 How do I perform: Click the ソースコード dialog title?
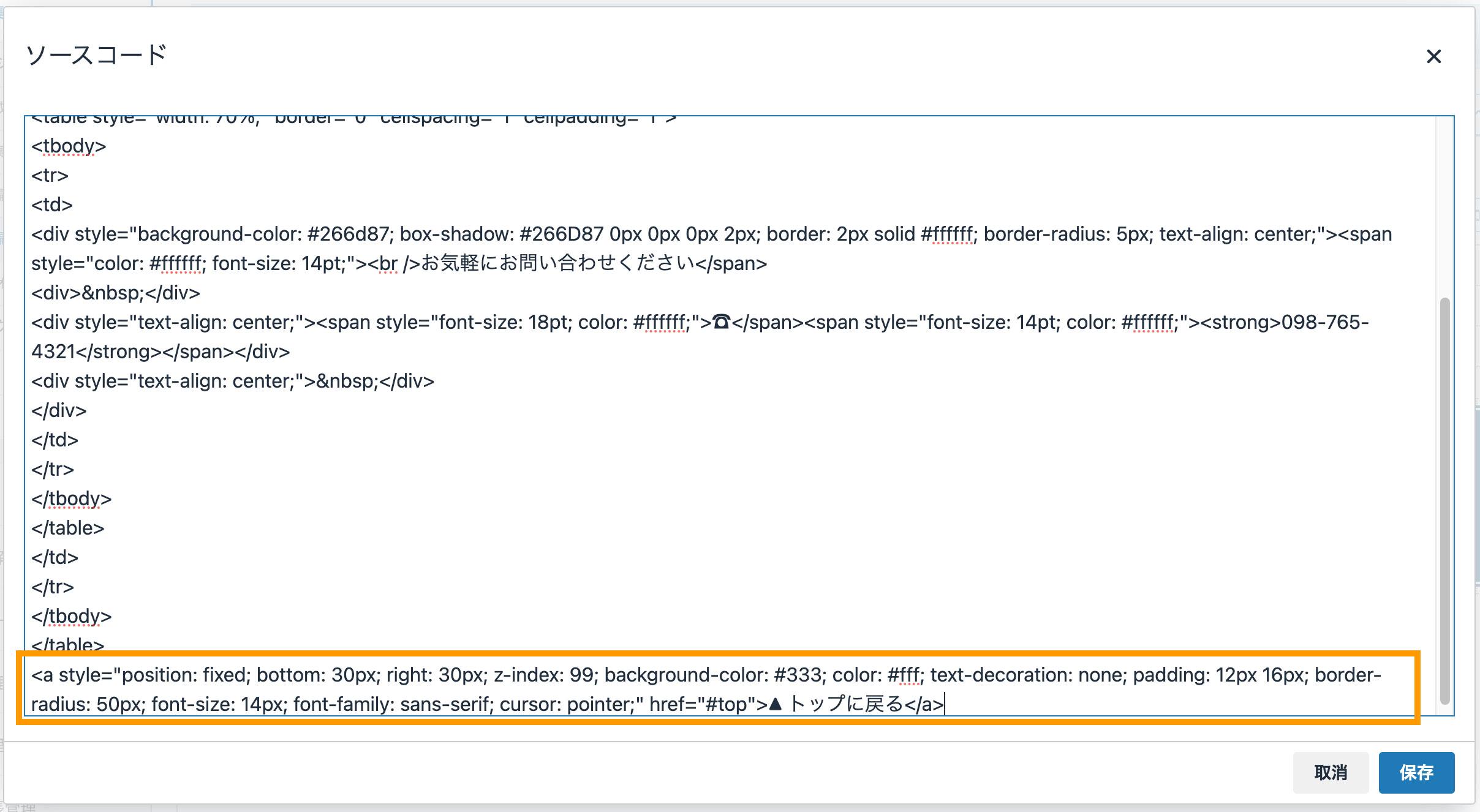pyautogui.click(x=96, y=55)
